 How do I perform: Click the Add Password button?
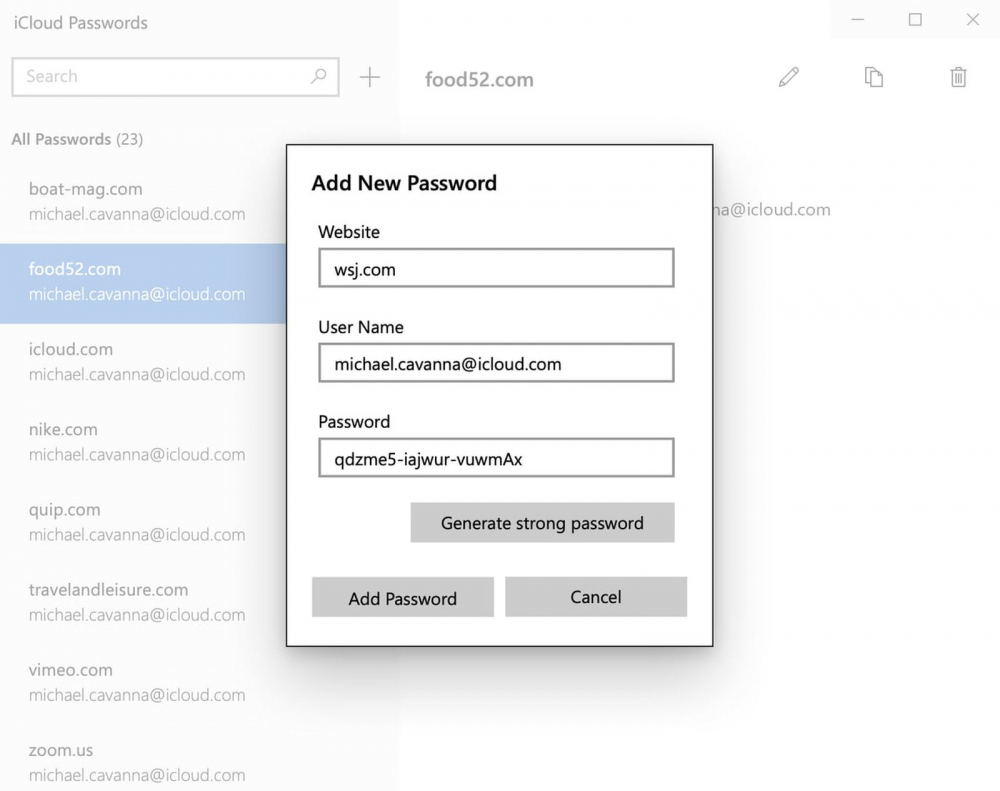[x=403, y=597]
